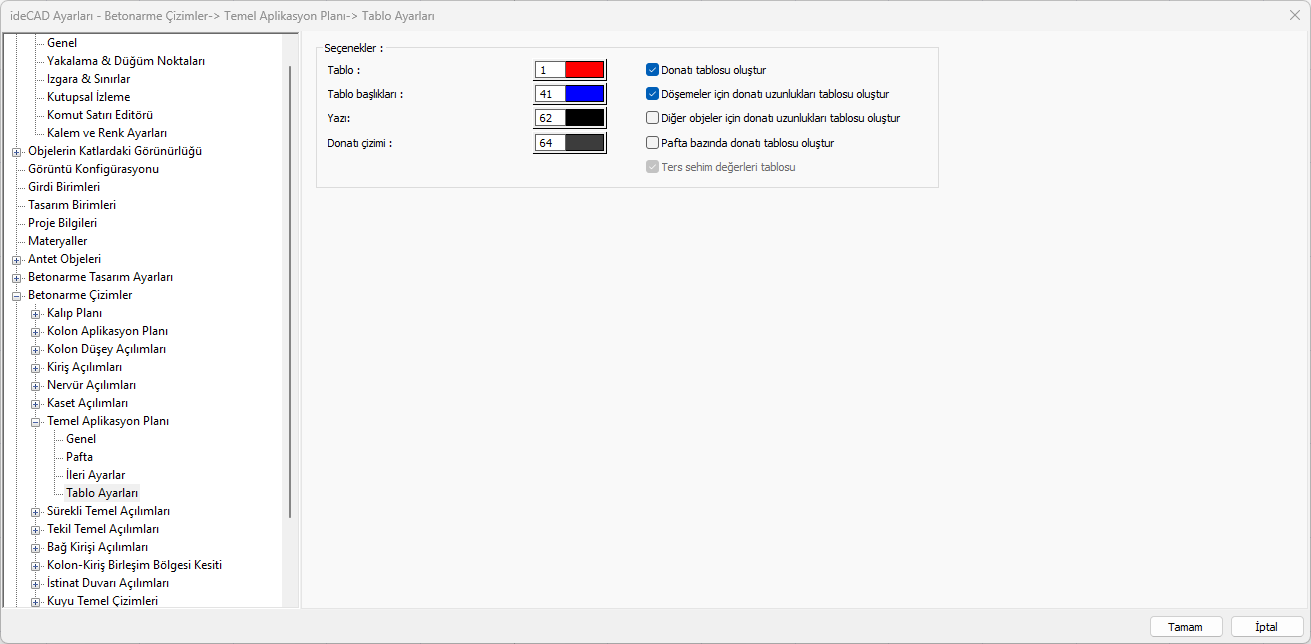Expand the Antet Objeleri node
The width and height of the screenshot is (1311, 644).
pyautogui.click(x=17, y=259)
